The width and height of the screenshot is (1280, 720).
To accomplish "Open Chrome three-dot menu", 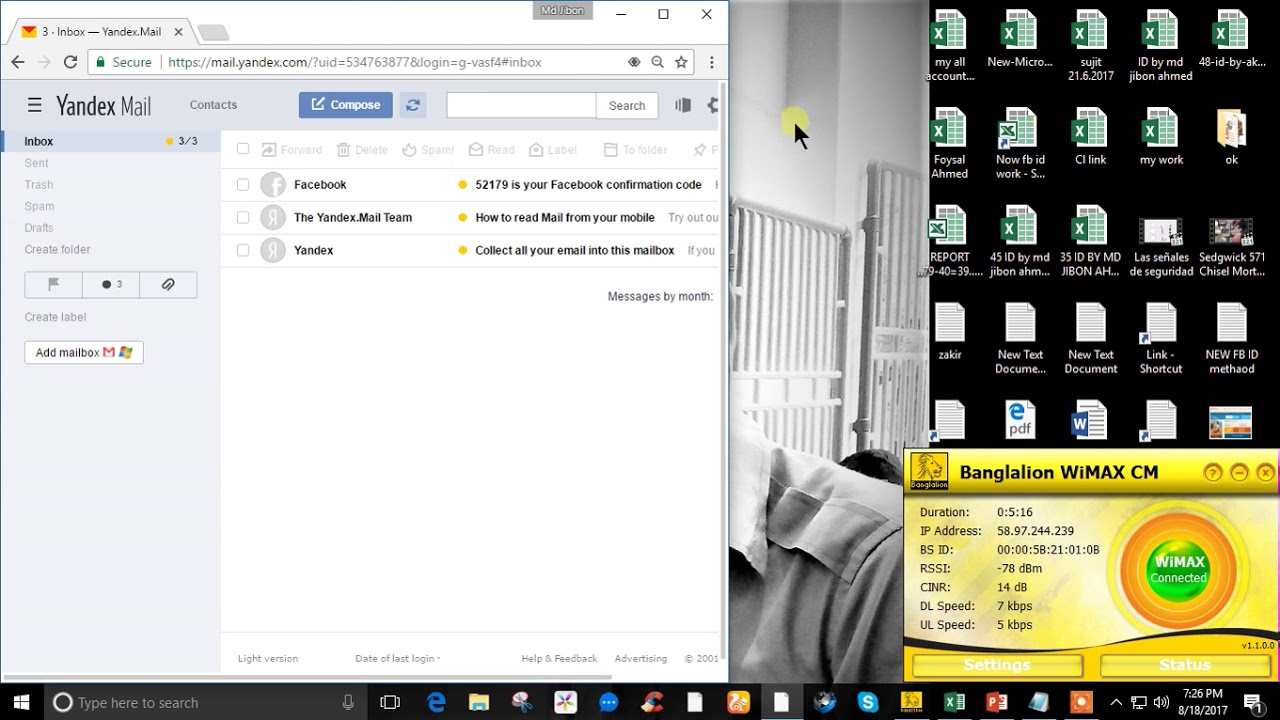I will coord(711,62).
